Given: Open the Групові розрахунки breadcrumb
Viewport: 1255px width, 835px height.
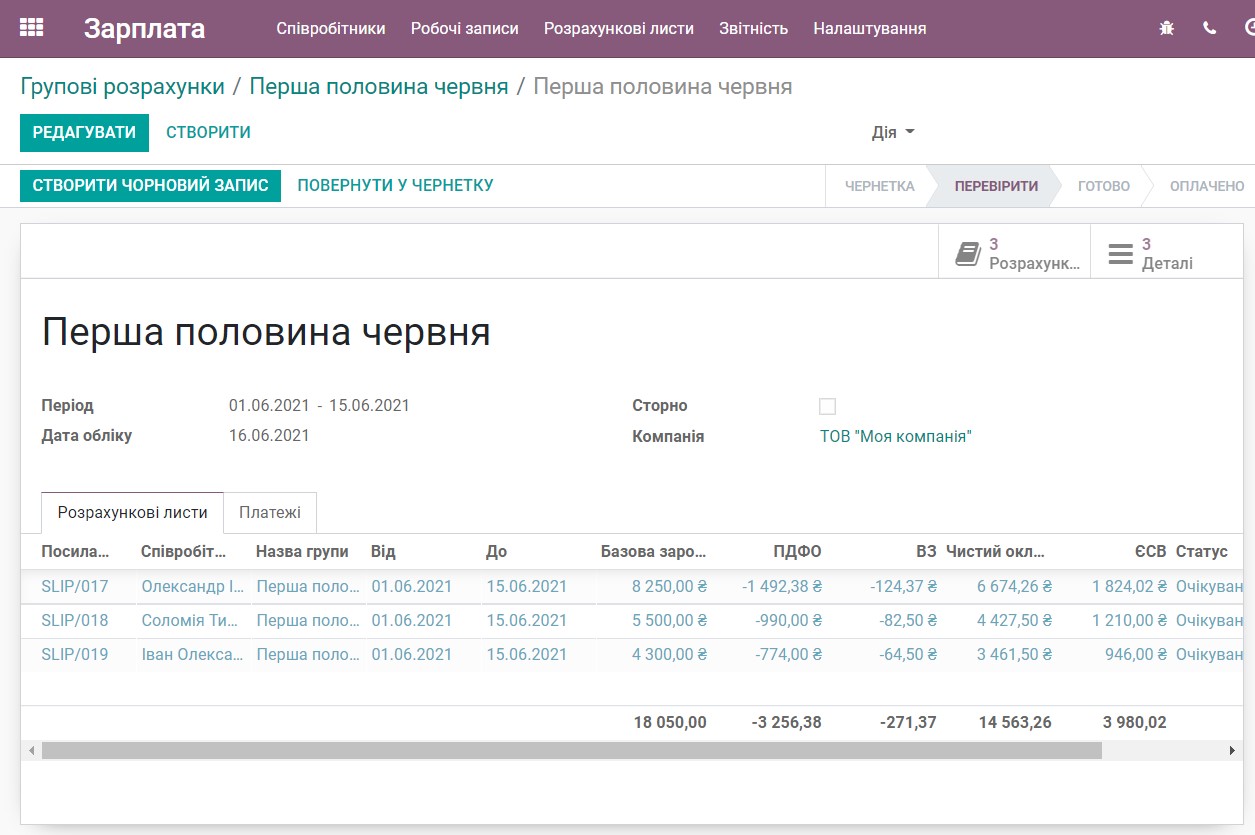Looking at the screenshot, I should 122,87.
